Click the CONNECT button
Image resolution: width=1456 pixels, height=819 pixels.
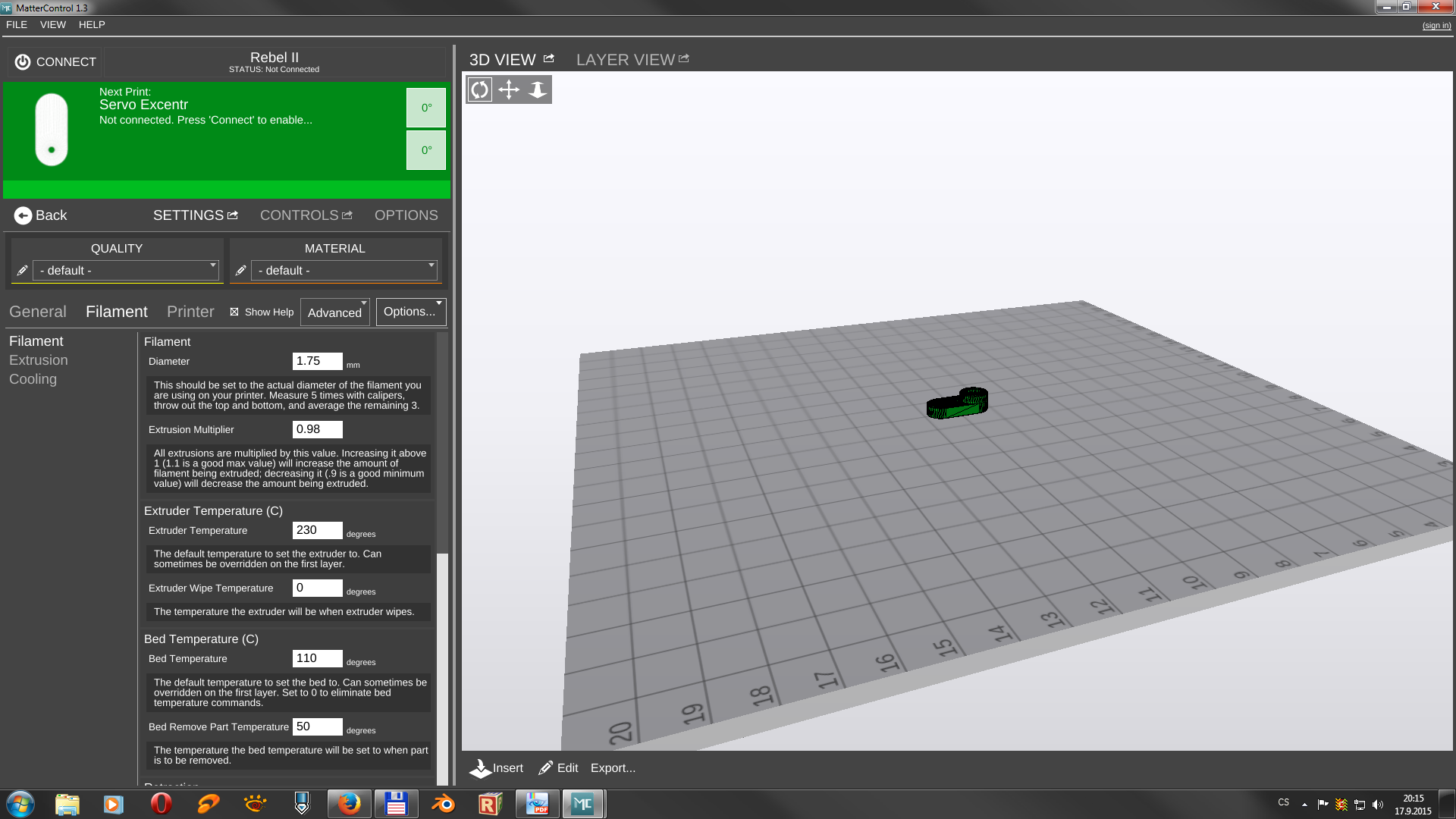(55, 62)
